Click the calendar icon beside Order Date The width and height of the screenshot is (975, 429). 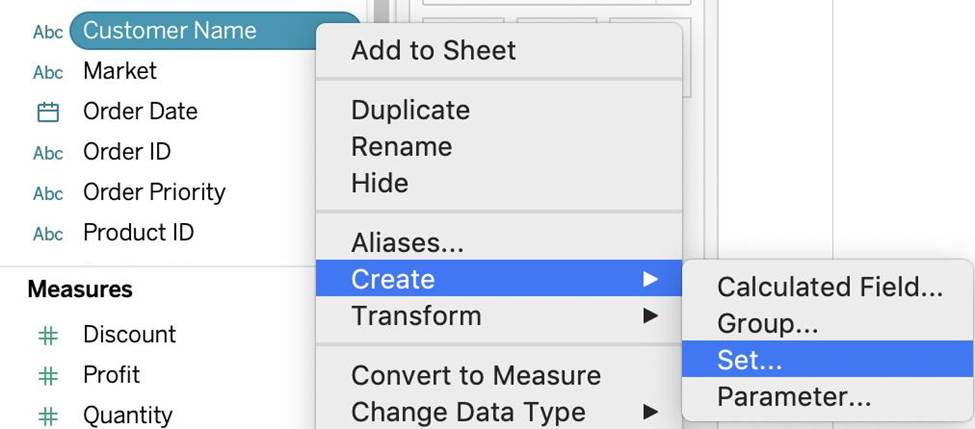tap(48, 112)
